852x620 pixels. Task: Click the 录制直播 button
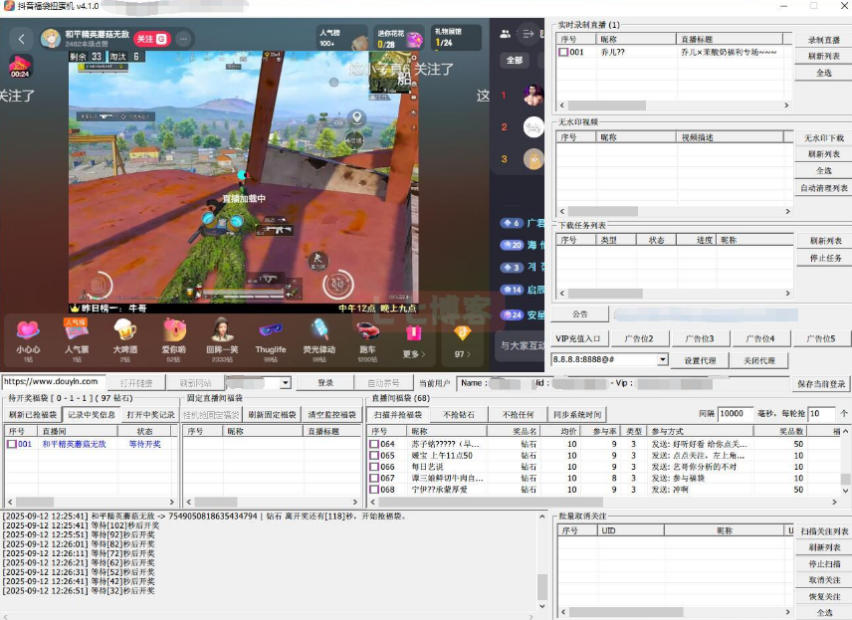click(x=823, y=40)
